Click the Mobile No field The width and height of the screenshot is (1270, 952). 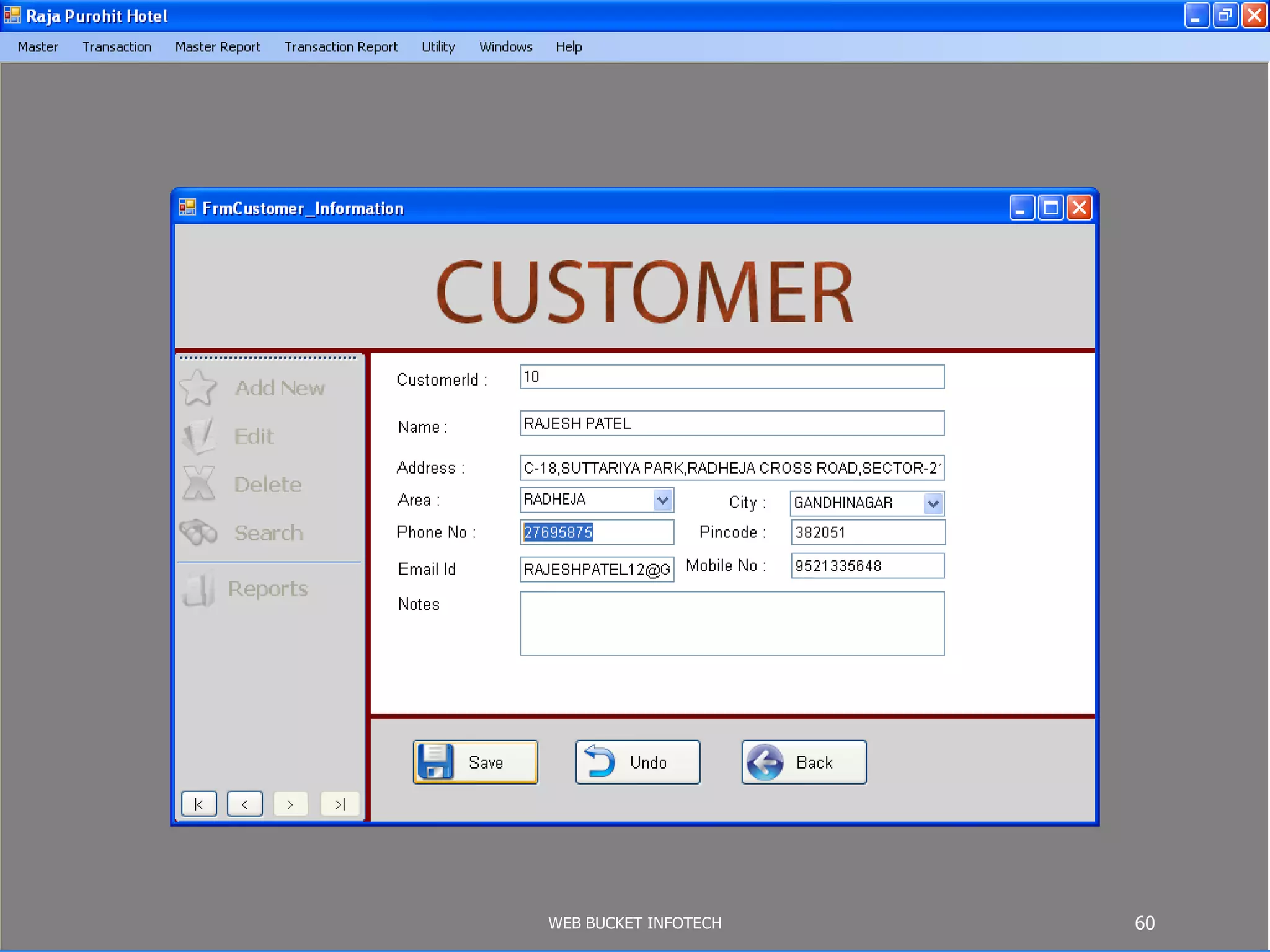(x=868, y=566)
